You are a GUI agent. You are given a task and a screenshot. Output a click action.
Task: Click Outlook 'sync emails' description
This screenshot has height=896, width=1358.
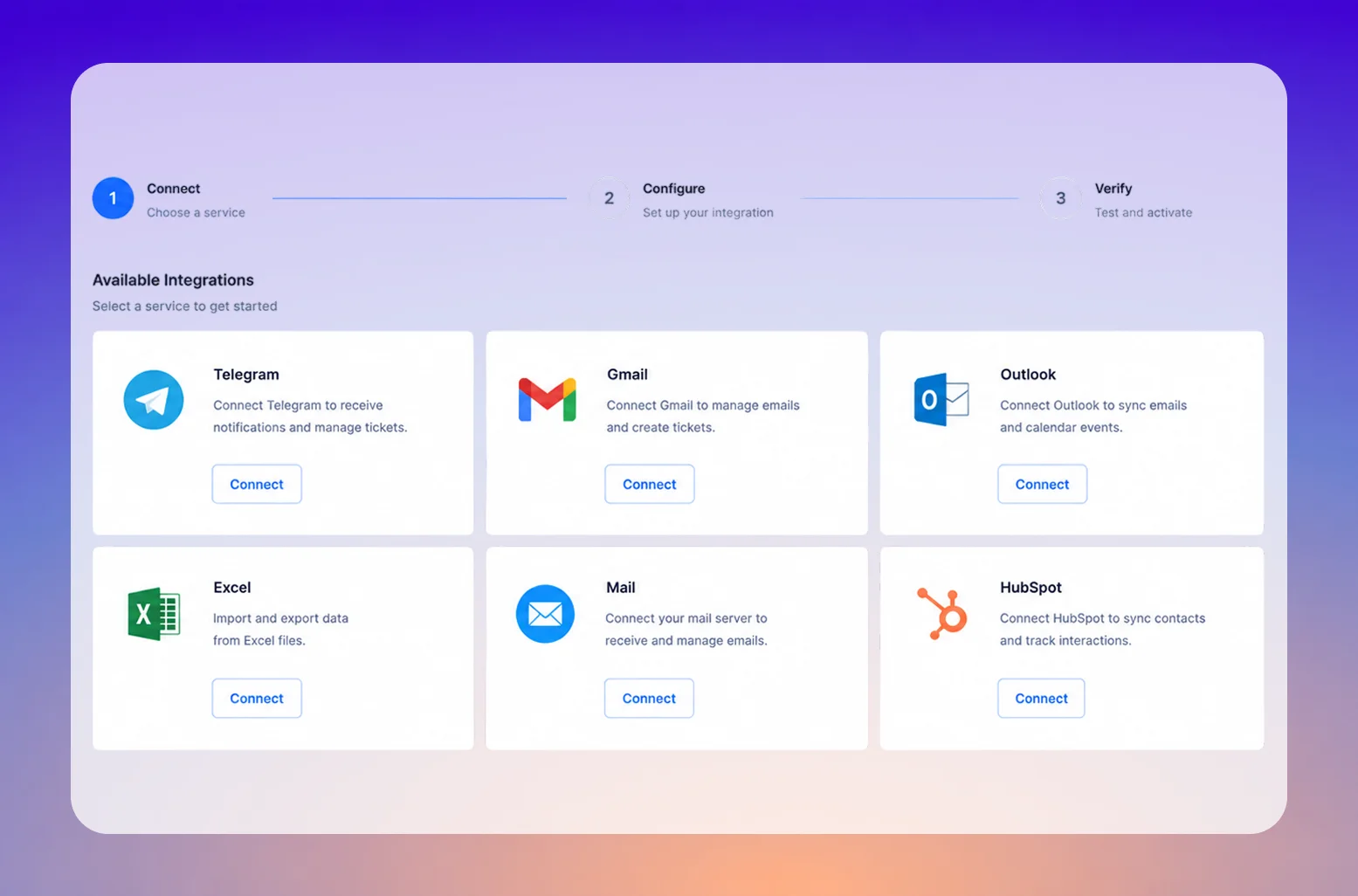click(x=1093, y=417)
